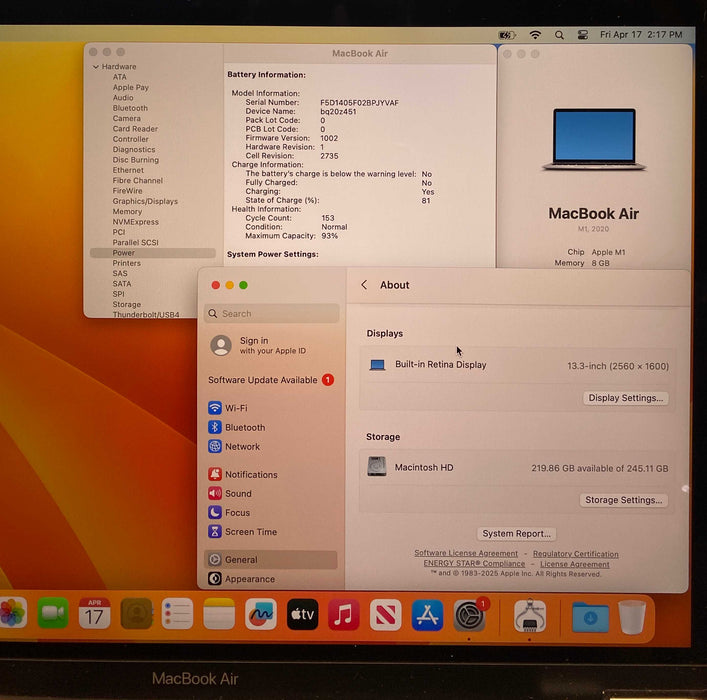The image size is (707, 700).
Task: Open Regulatory Certification link
Action: coord(575,553)
